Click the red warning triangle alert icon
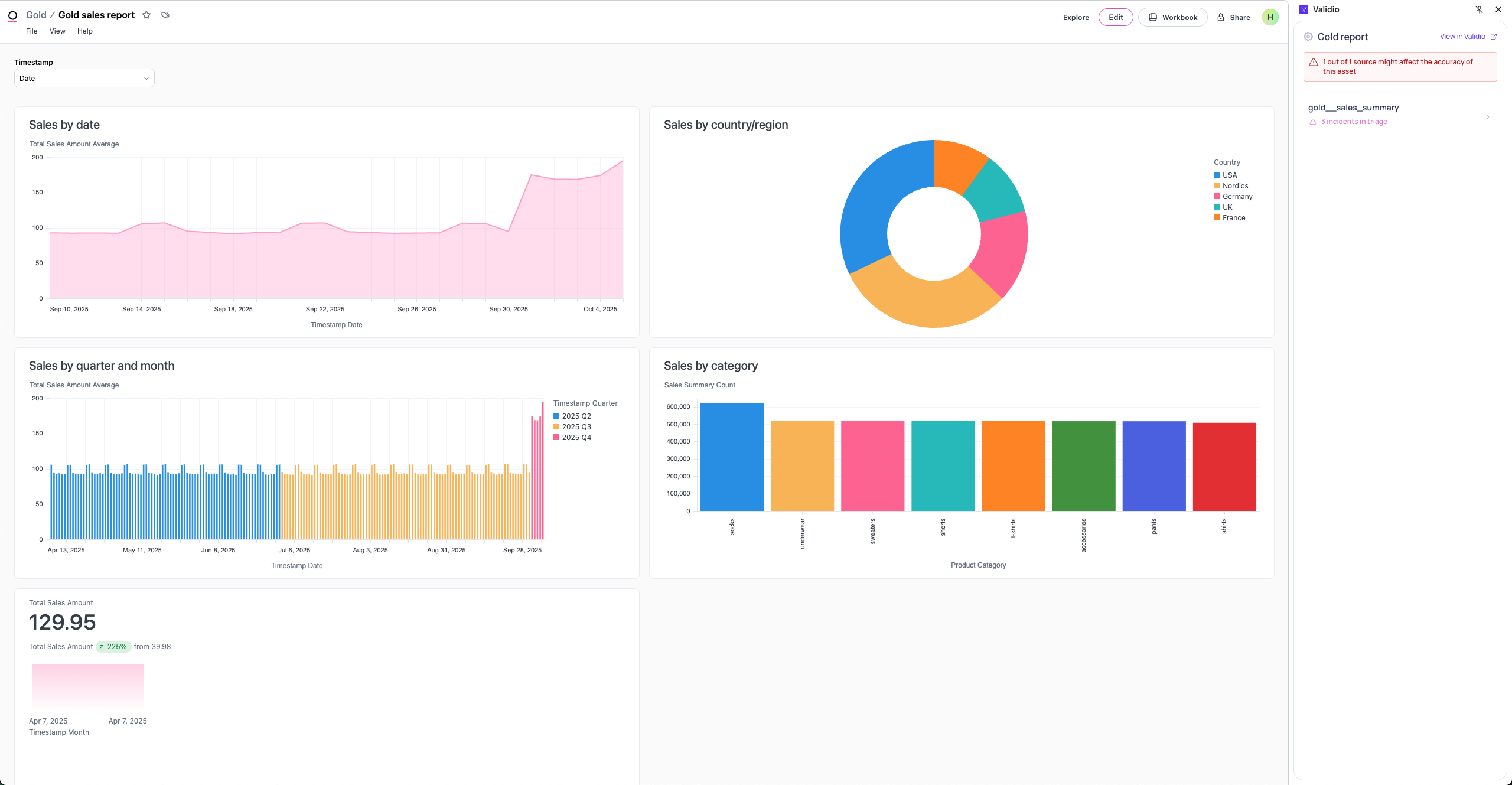 [x=1314, y=62]
